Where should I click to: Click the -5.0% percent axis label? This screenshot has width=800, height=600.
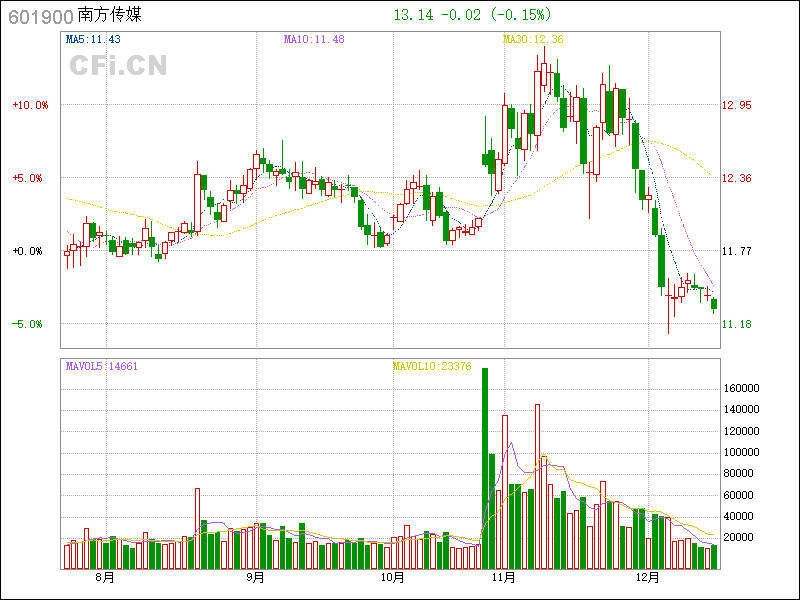[x=30, y=324]
